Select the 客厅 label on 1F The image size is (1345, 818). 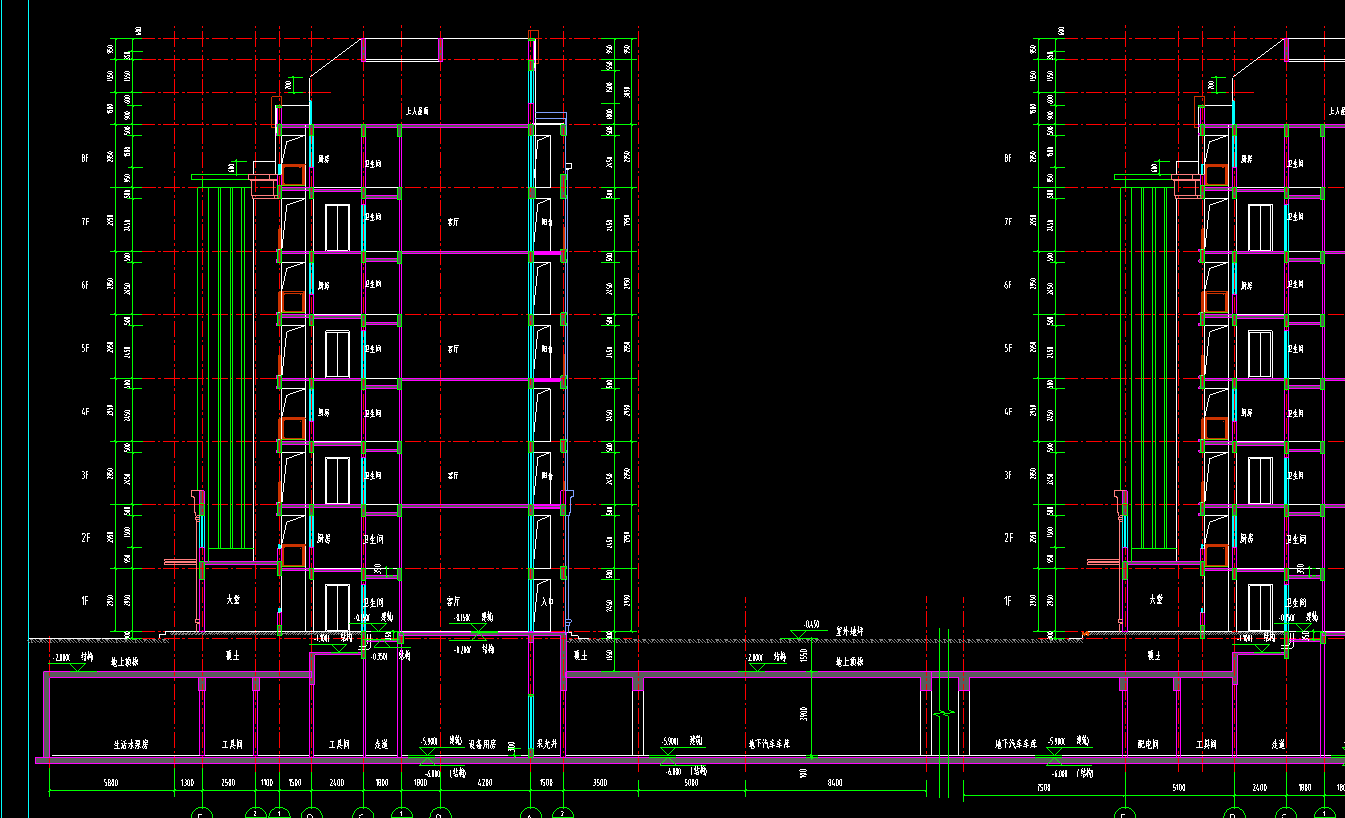pos(453,602)
